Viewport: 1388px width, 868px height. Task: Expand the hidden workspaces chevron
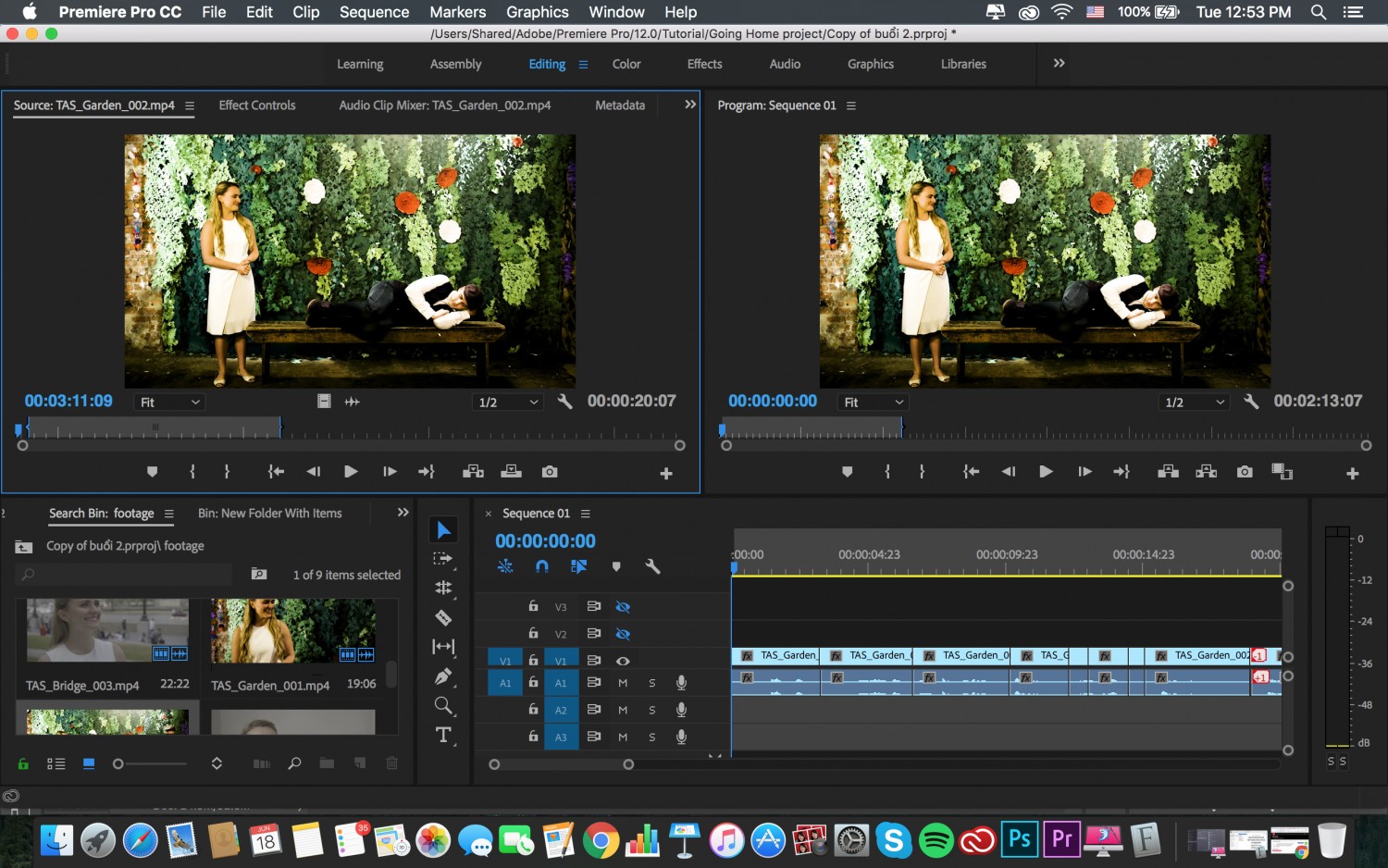[1059, 63]
